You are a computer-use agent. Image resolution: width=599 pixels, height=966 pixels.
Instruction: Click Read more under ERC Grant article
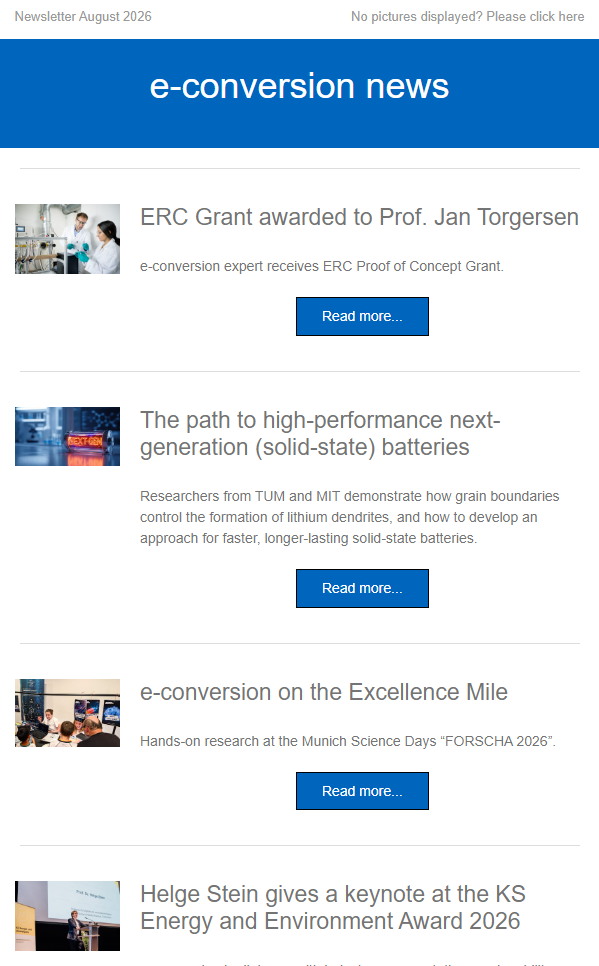tap(362, 317)
